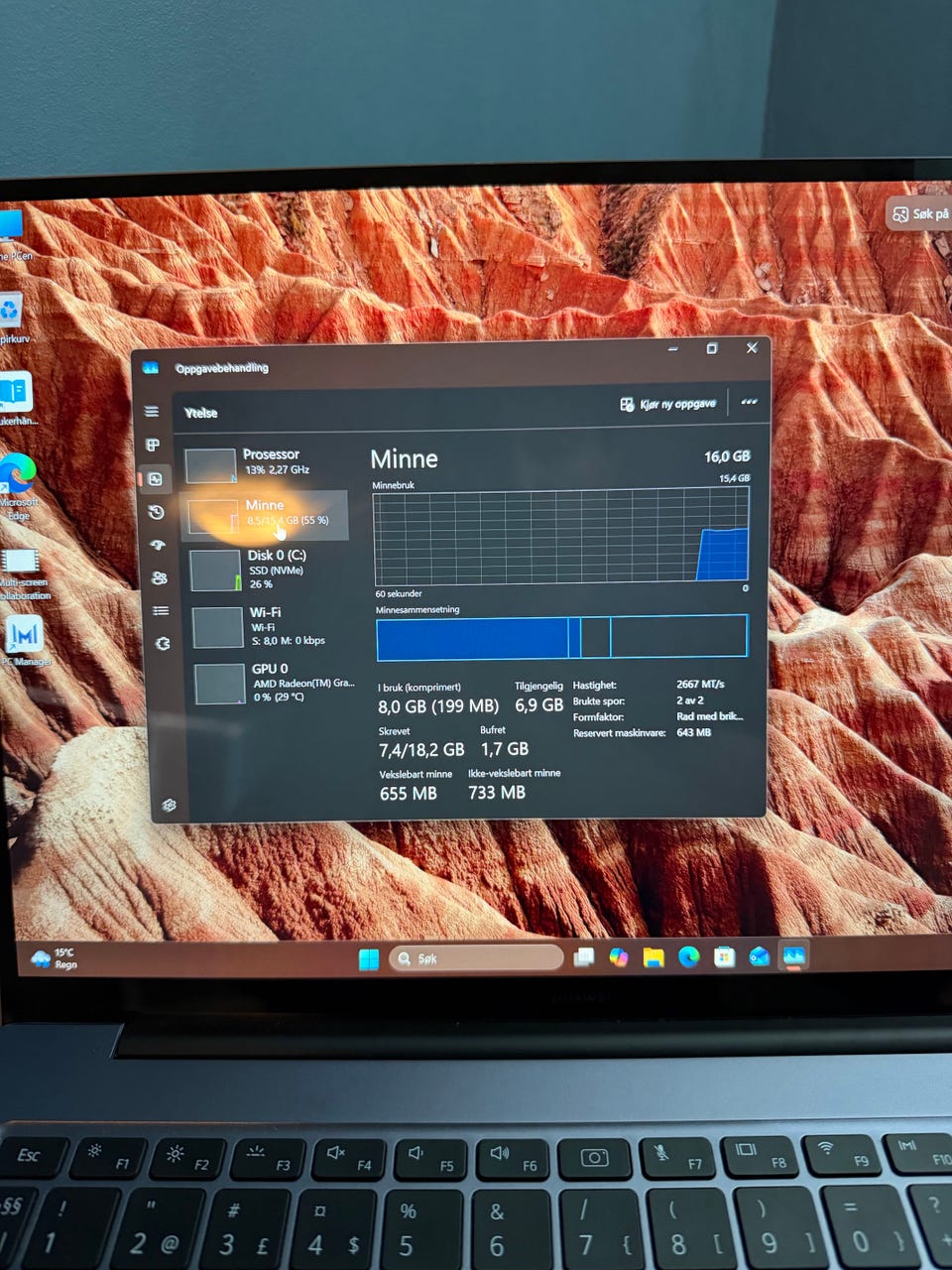The height and width of the screenshot is (1270, 952).
Task: Open the App history page icon
Action: click(x=156, y=512)
